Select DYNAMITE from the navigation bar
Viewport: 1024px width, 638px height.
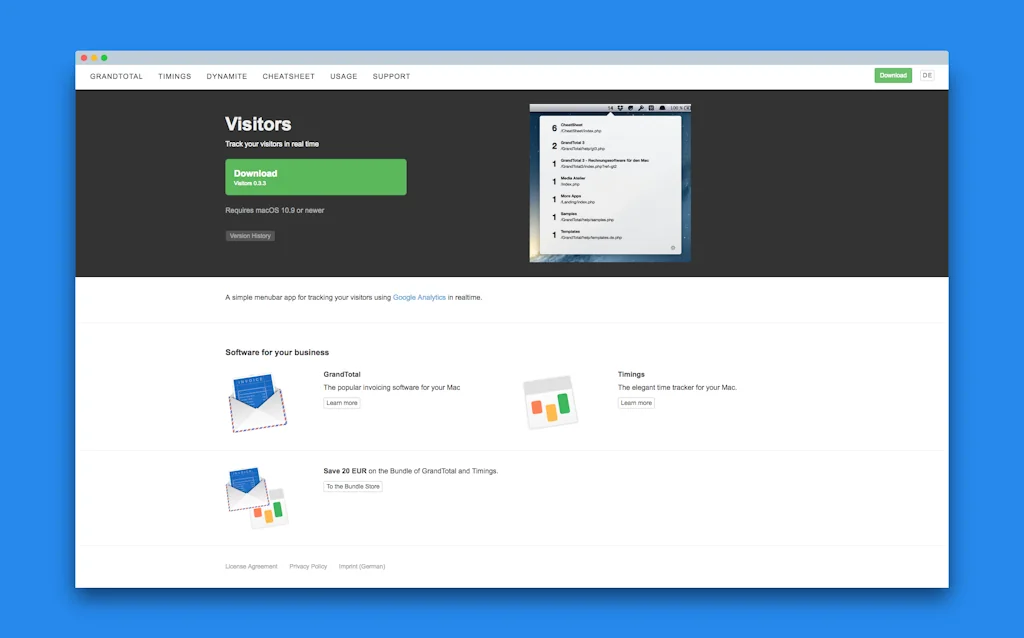point(227,76)
